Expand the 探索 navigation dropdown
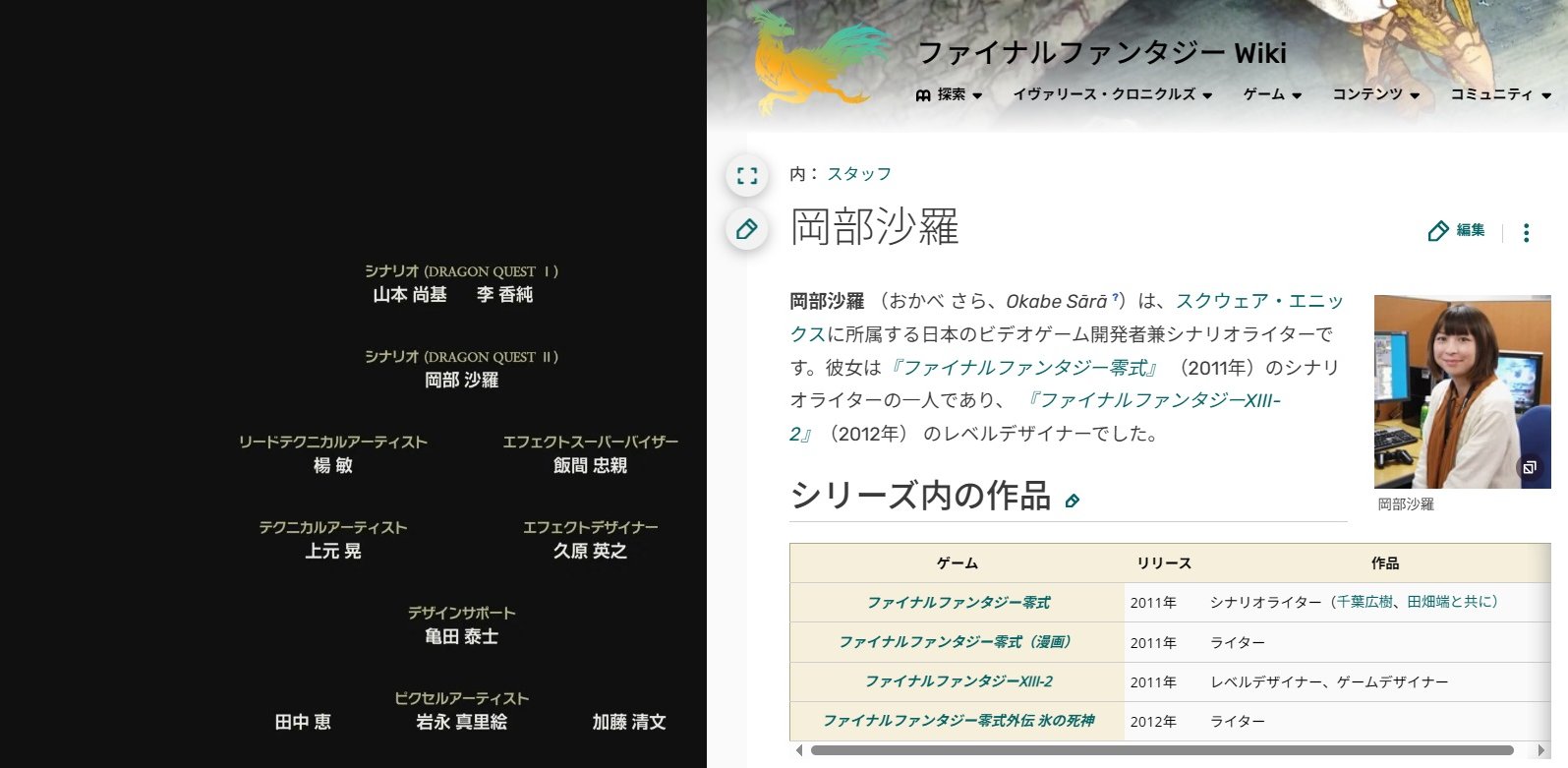 pos(950,94)
